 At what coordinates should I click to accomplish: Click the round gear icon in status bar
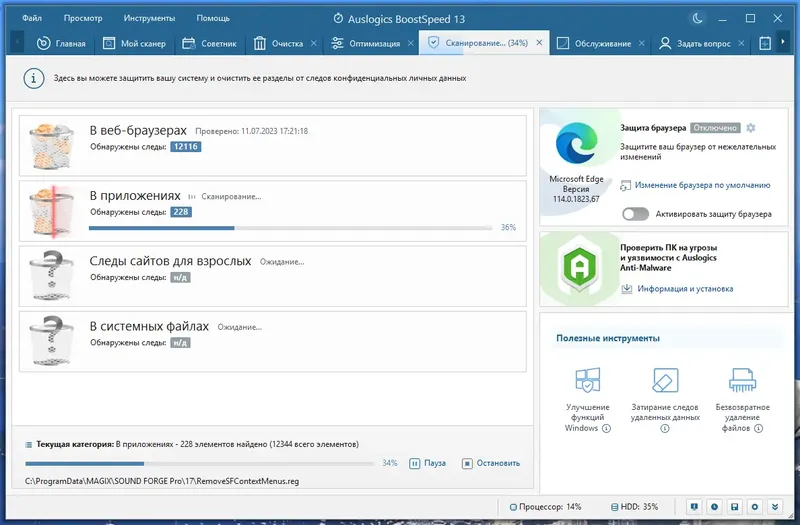coord(755,507)
